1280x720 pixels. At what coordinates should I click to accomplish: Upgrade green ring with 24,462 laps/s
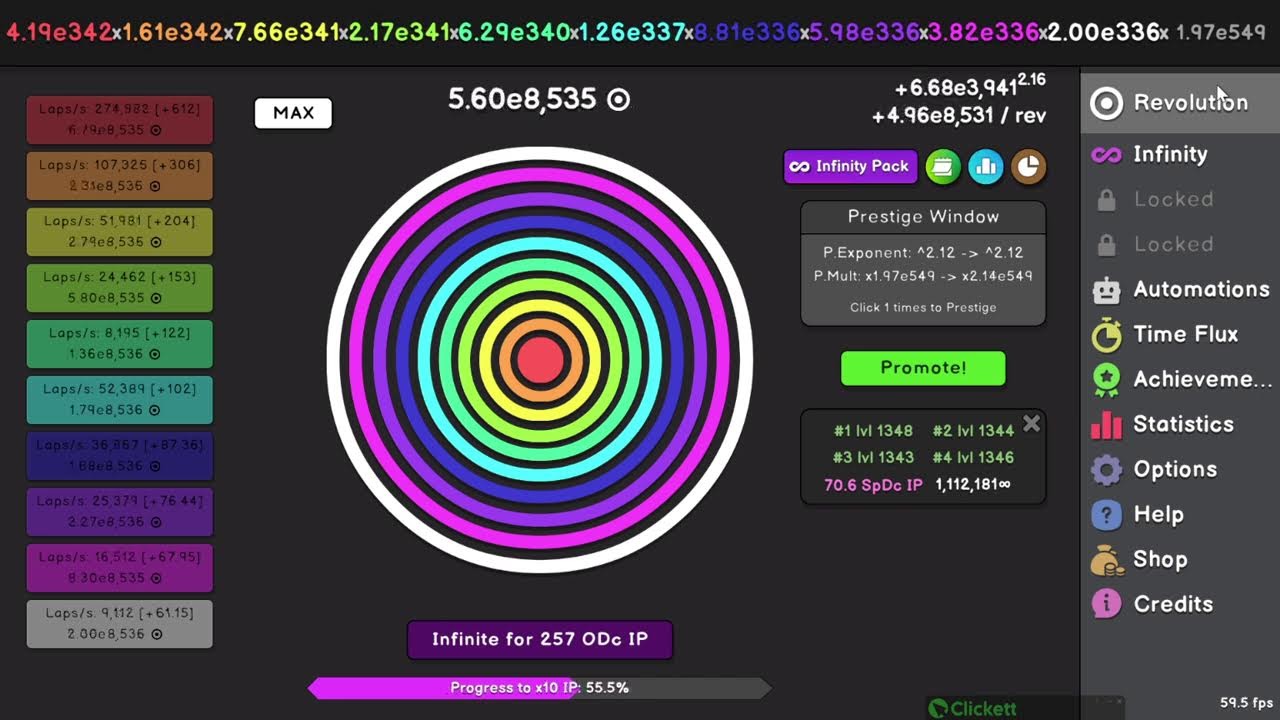(x=120, y=288)
